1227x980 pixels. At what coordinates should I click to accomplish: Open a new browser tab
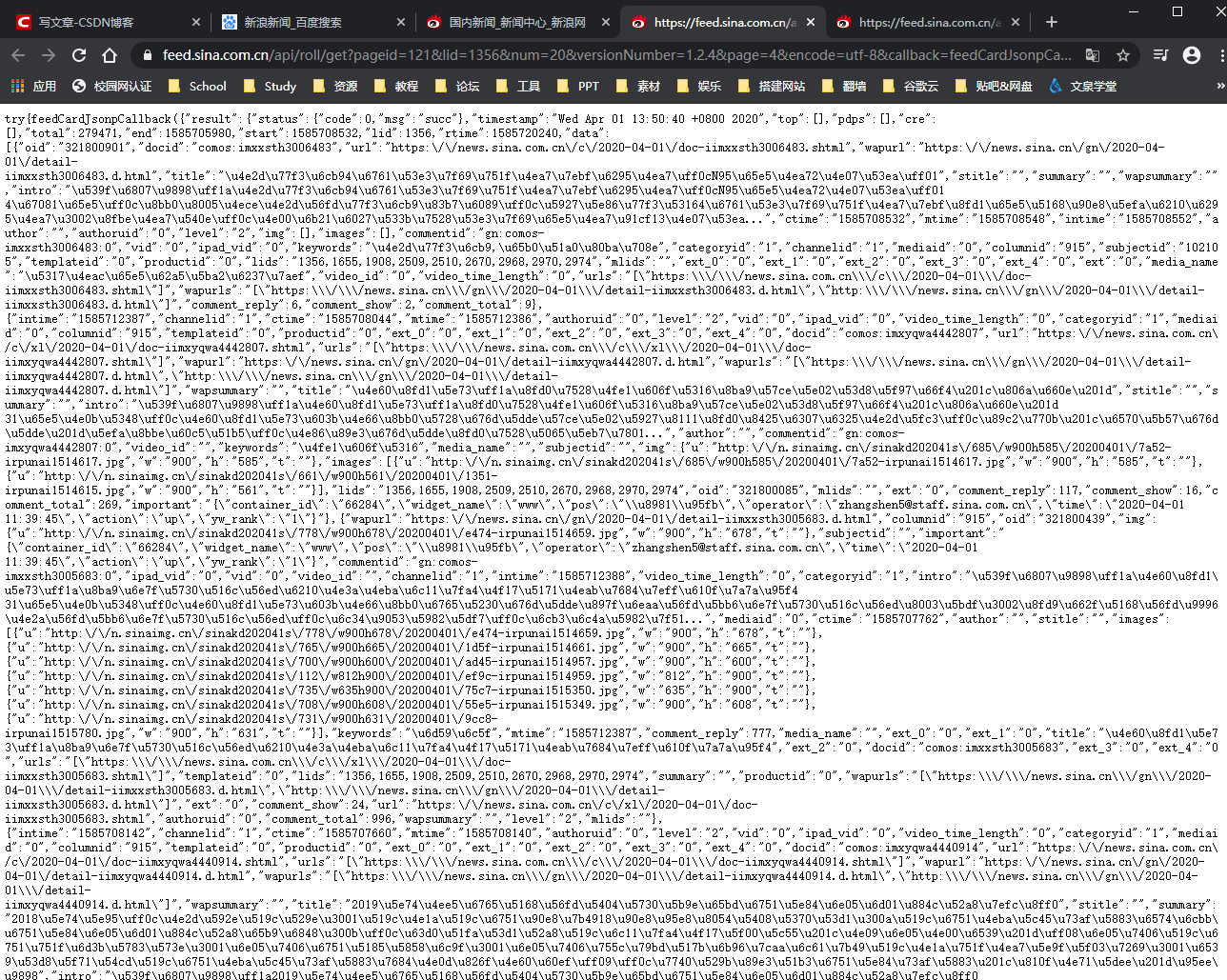click(x=1052, y=22)
